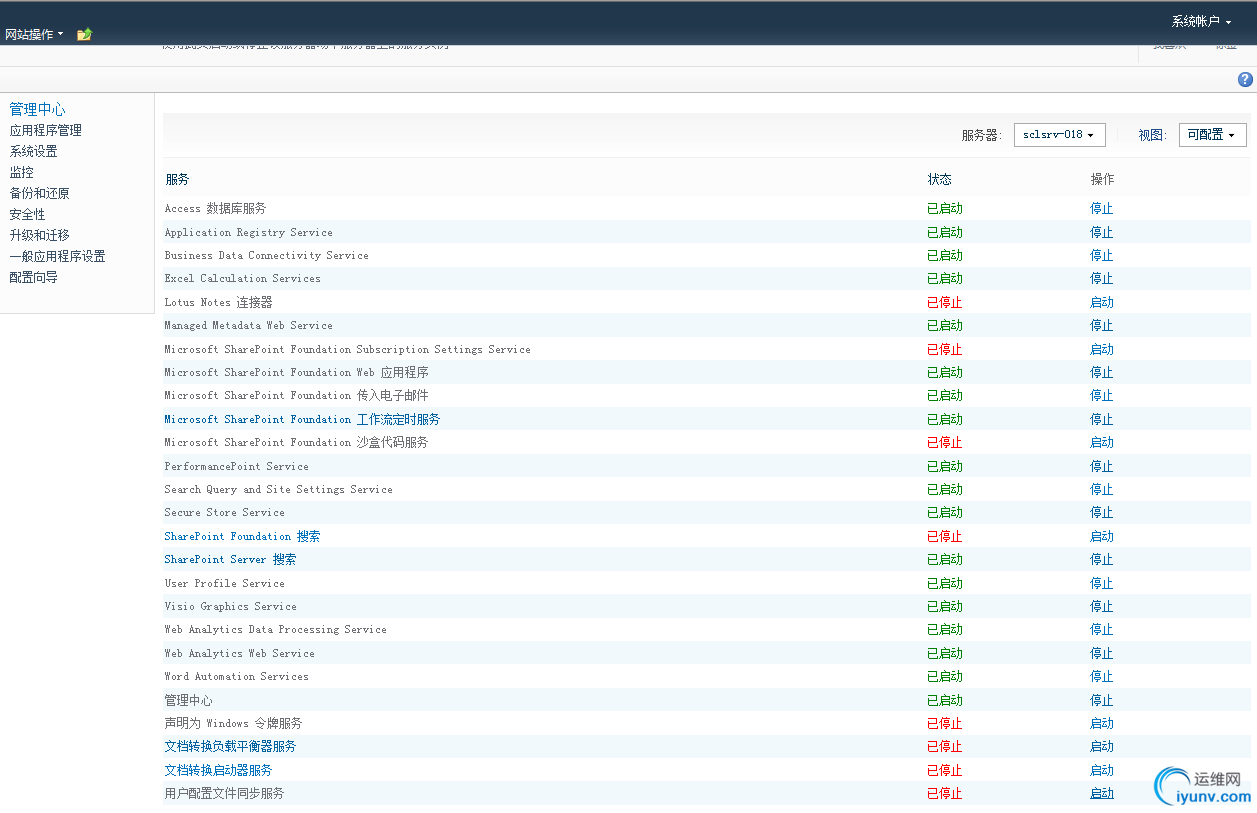The height and width of the screenshot is (813, 1257).
Task: Stop SharePoint Foundation Web 应用程序
Action: pyautogui.click(x=1101, y=372)
